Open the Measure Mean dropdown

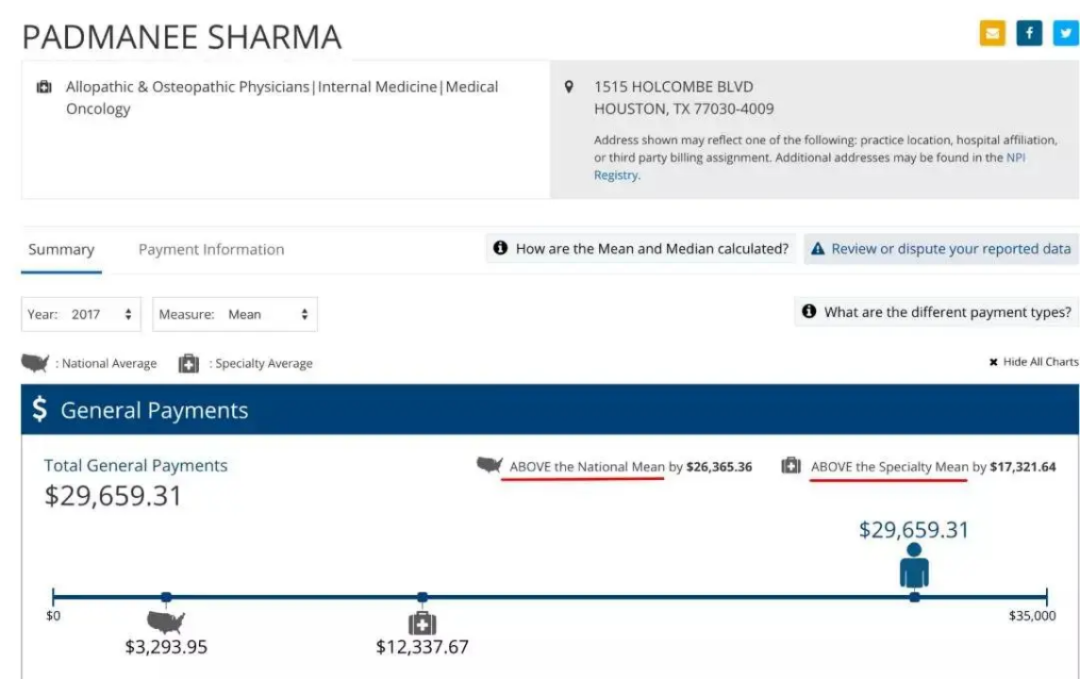(235, 314)
